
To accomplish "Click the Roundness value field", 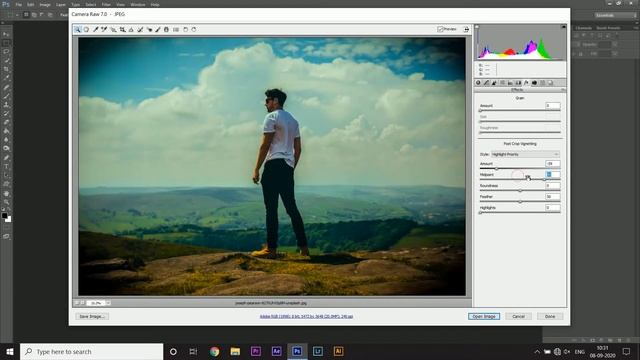I will (x=553, y=185).
